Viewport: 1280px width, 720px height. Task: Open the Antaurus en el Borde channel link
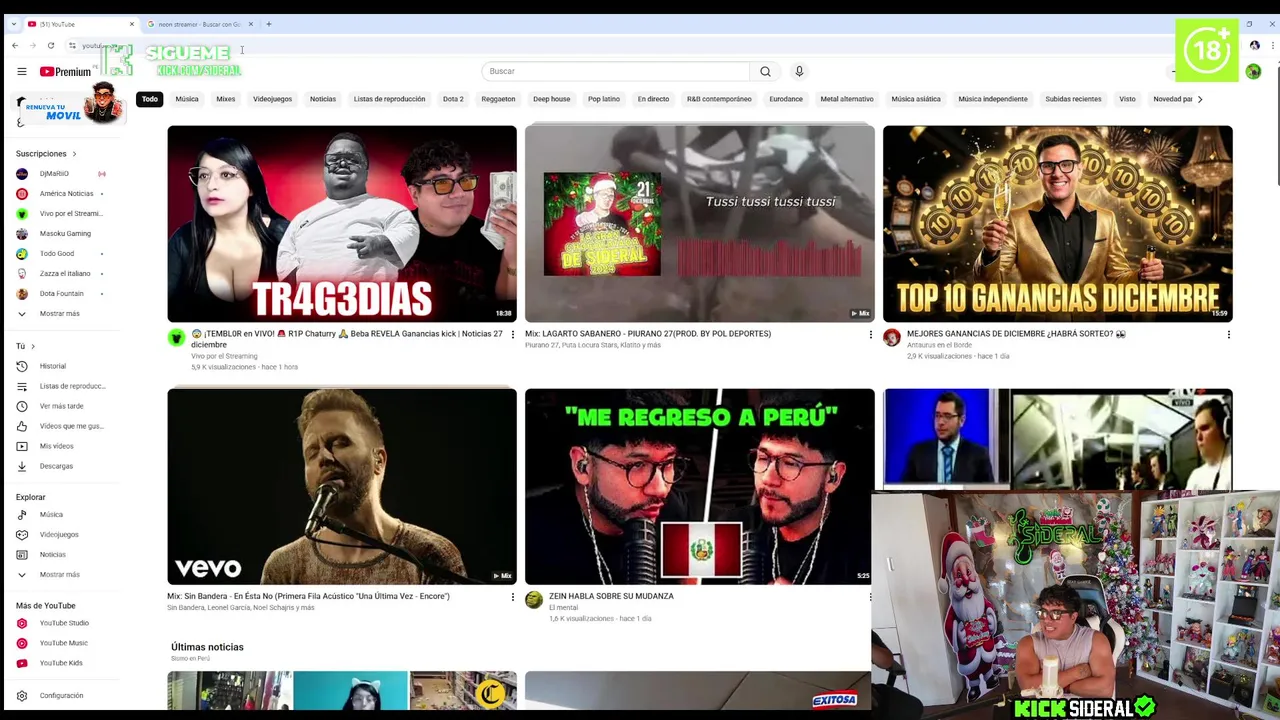point(939,345)
